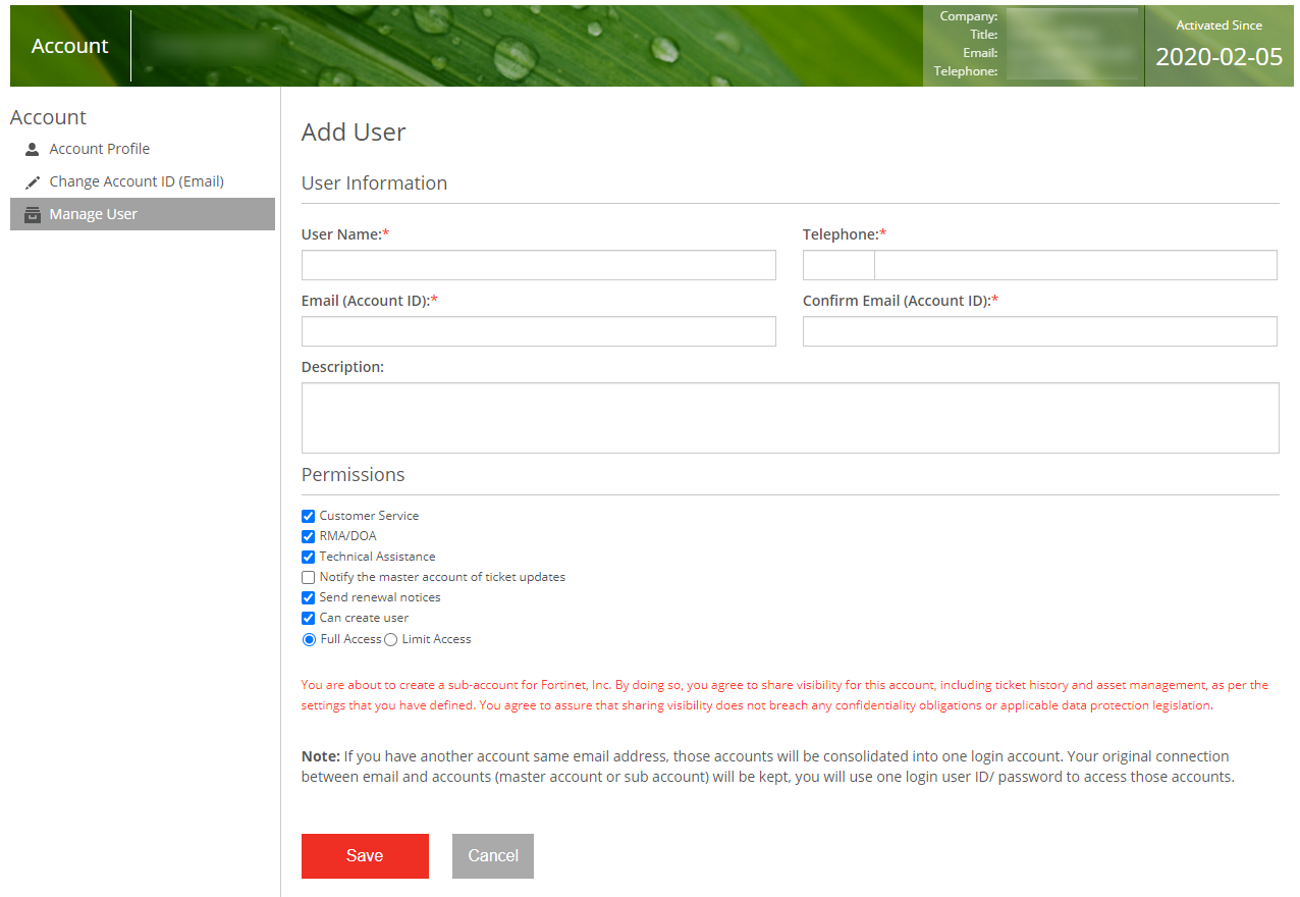Screen dimensions: 1300x897
Task: Uncheck Send renewal notices
Action: (309, 598)
